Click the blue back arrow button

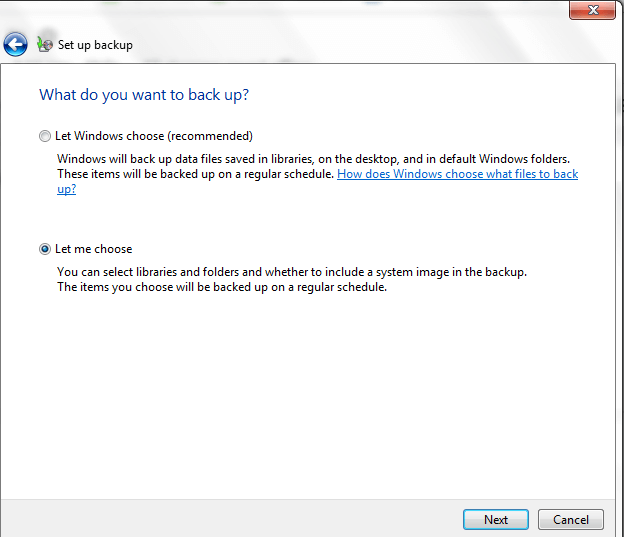[x=15, y=44]
